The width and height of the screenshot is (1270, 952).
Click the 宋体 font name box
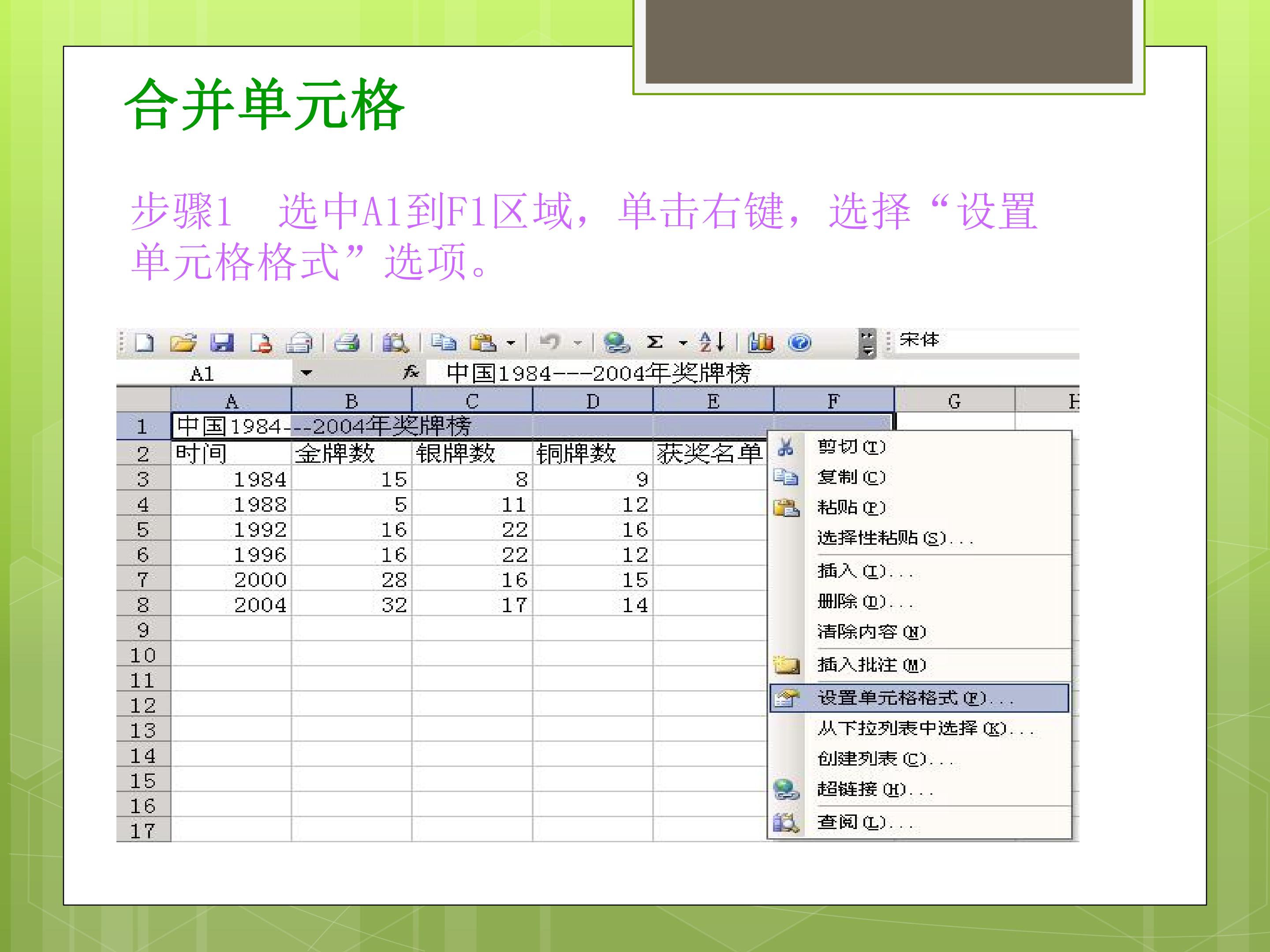[986, 340]
